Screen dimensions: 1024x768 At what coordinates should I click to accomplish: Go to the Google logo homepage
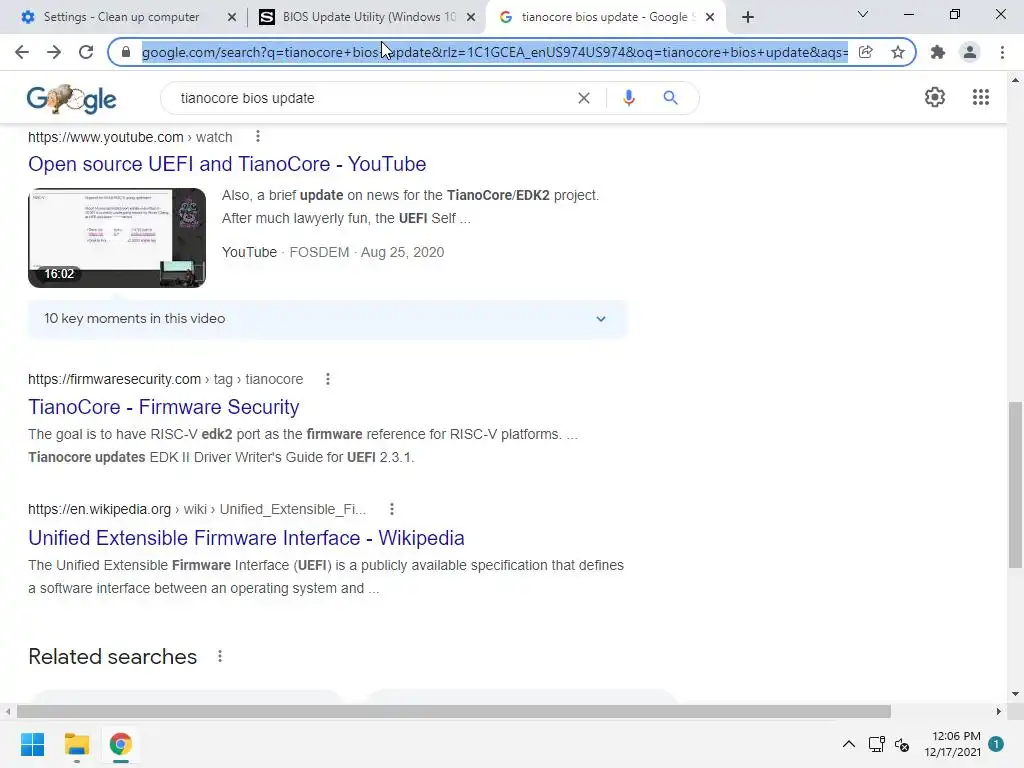[71, 99]
